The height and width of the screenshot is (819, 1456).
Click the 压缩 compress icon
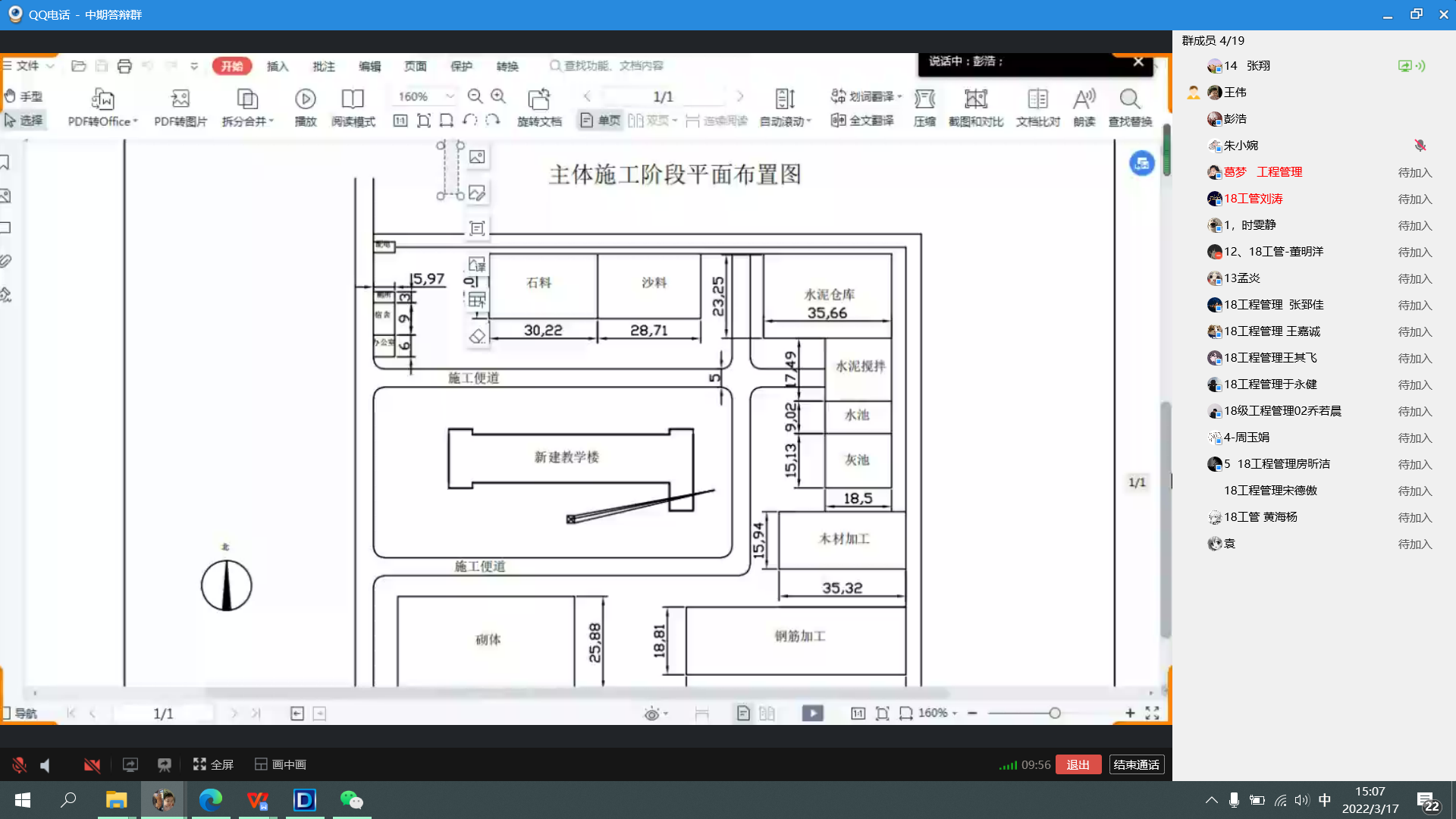(x=924, y=99)
